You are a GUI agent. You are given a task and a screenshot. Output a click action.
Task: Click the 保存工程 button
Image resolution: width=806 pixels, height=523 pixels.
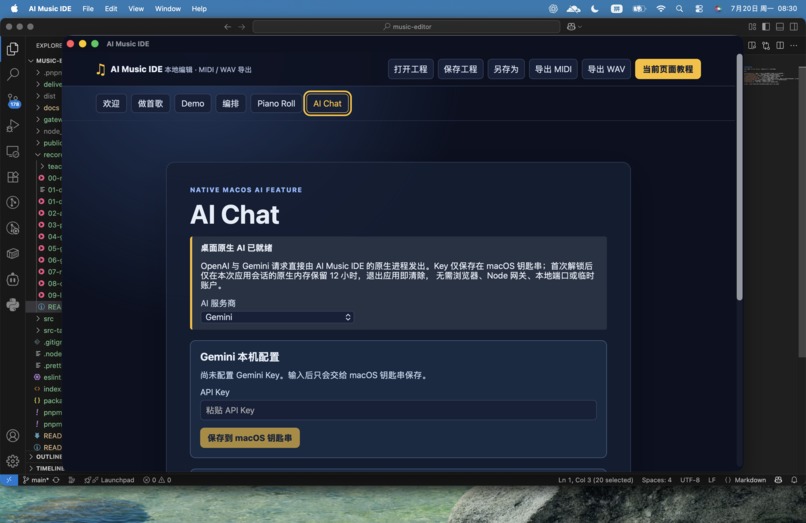tap(460, 69)
